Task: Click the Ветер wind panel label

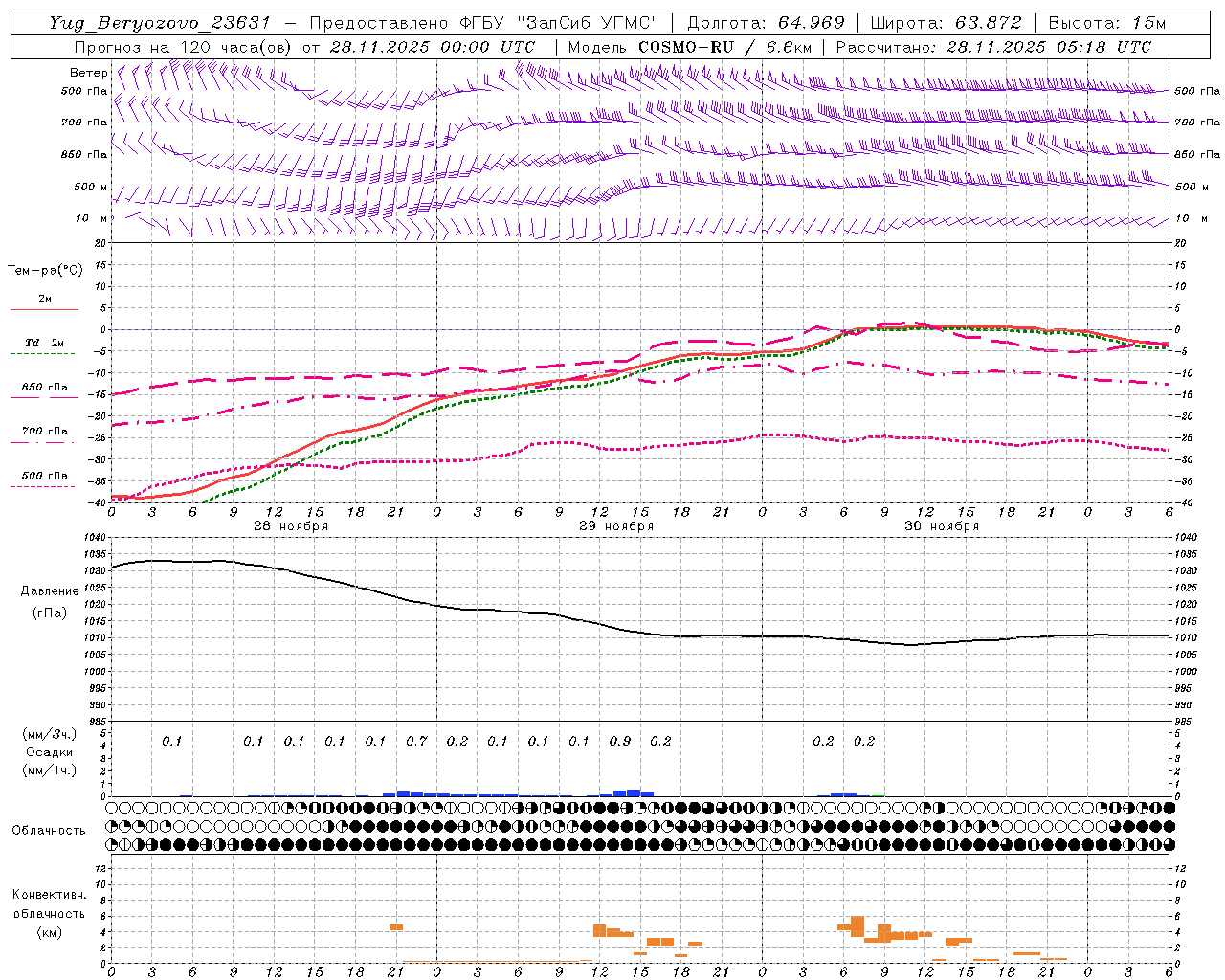Action: point(89,73)
